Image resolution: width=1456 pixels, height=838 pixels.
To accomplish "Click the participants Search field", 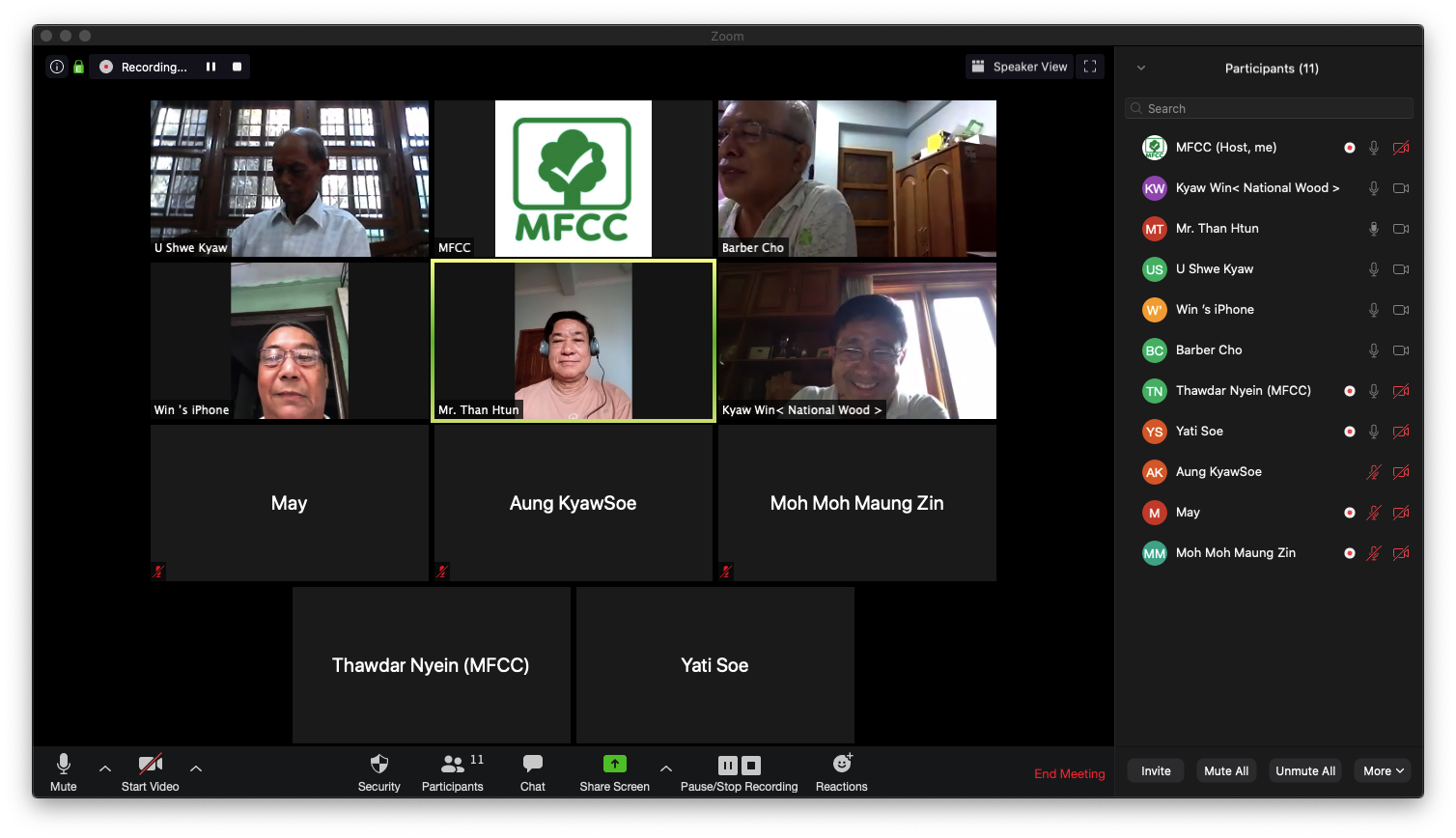I will point(1269,109).
